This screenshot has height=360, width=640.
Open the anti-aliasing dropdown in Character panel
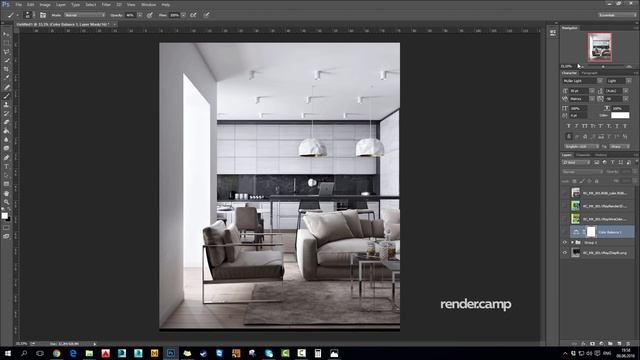point(619,147)
